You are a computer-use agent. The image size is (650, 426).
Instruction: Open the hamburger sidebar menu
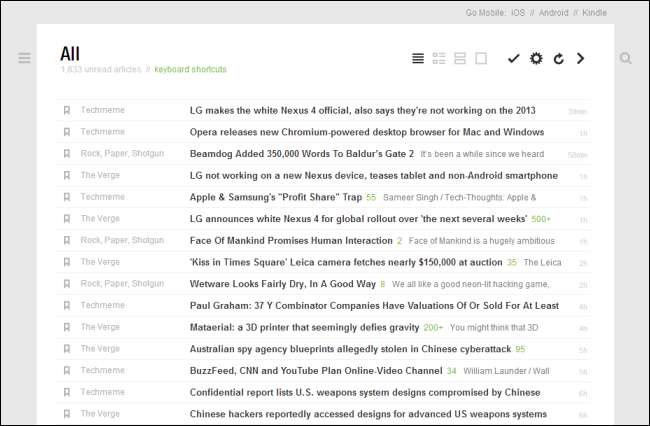coord(24,58)
